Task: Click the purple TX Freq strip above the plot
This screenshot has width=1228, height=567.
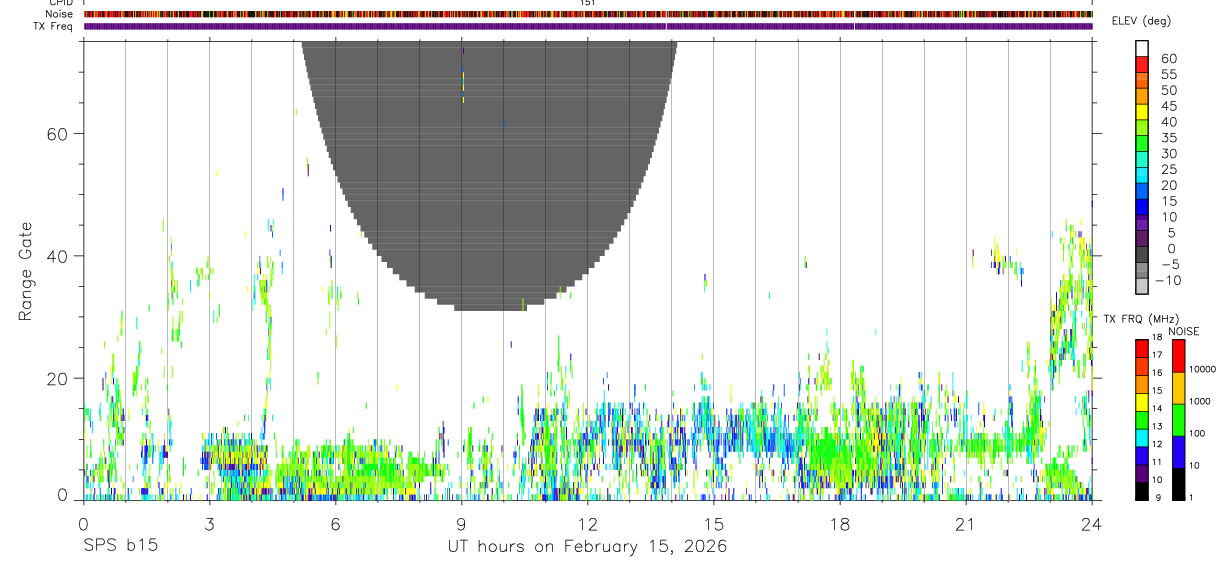Action: (588, 26)
